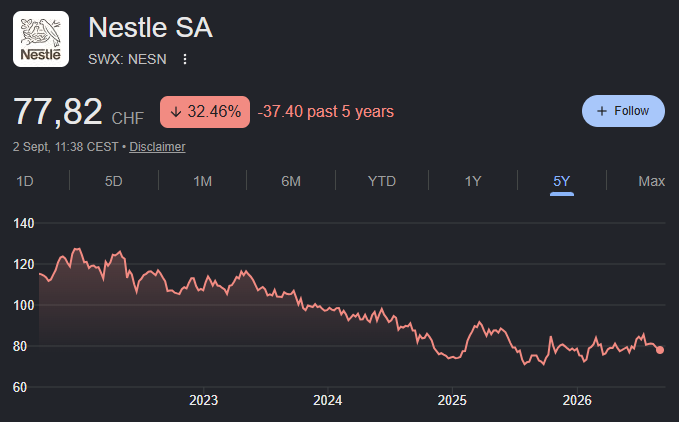Click the 77,82 price value
This screenshot has height=422, width=679.
(58, 112)
